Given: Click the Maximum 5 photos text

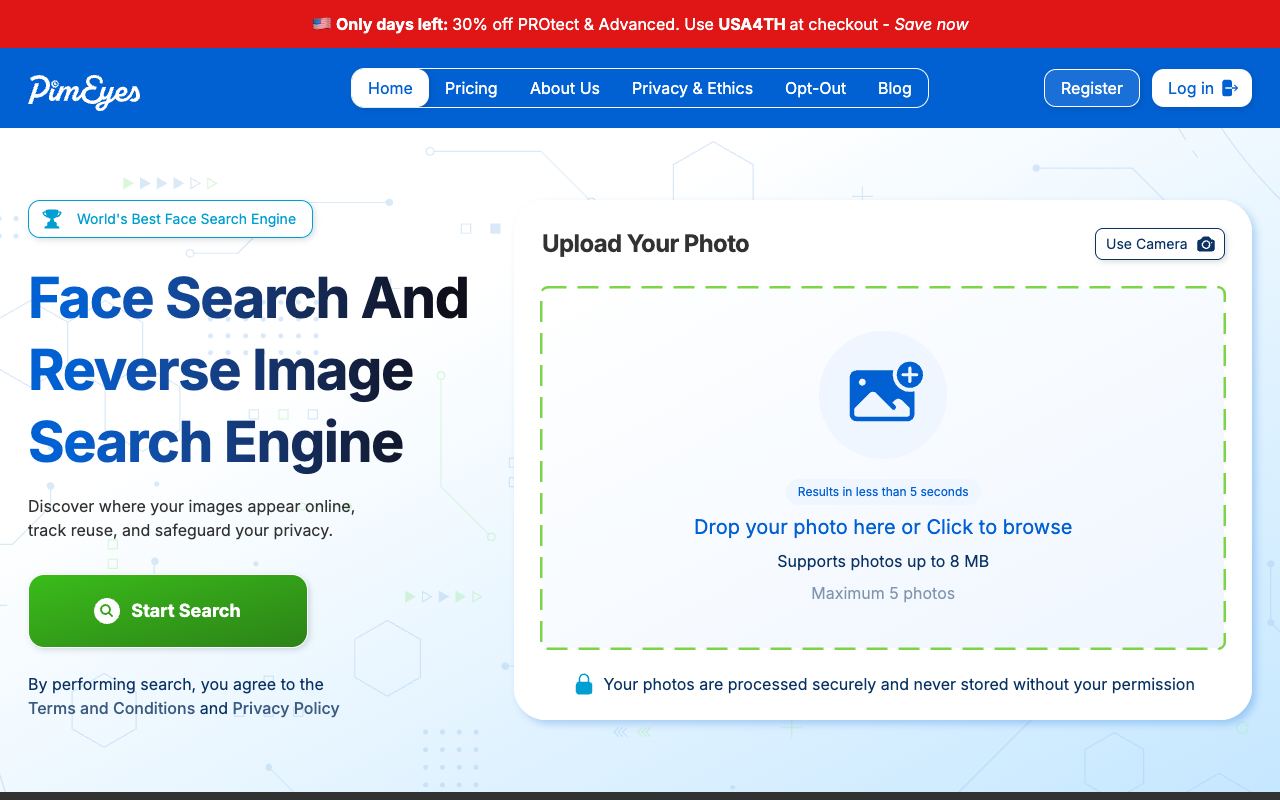Looking at the screenshot, I should click(883, 593).
